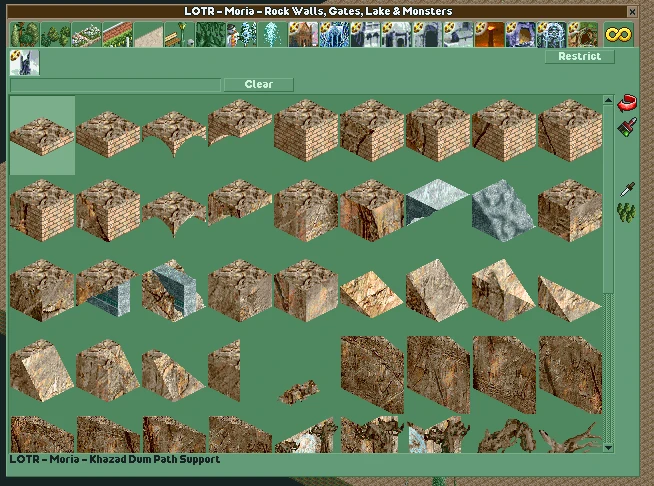Toggle the scenery cluster trees tool
Image resolution: width=654 pixels, height=486 pixels.
pos(626,213)
